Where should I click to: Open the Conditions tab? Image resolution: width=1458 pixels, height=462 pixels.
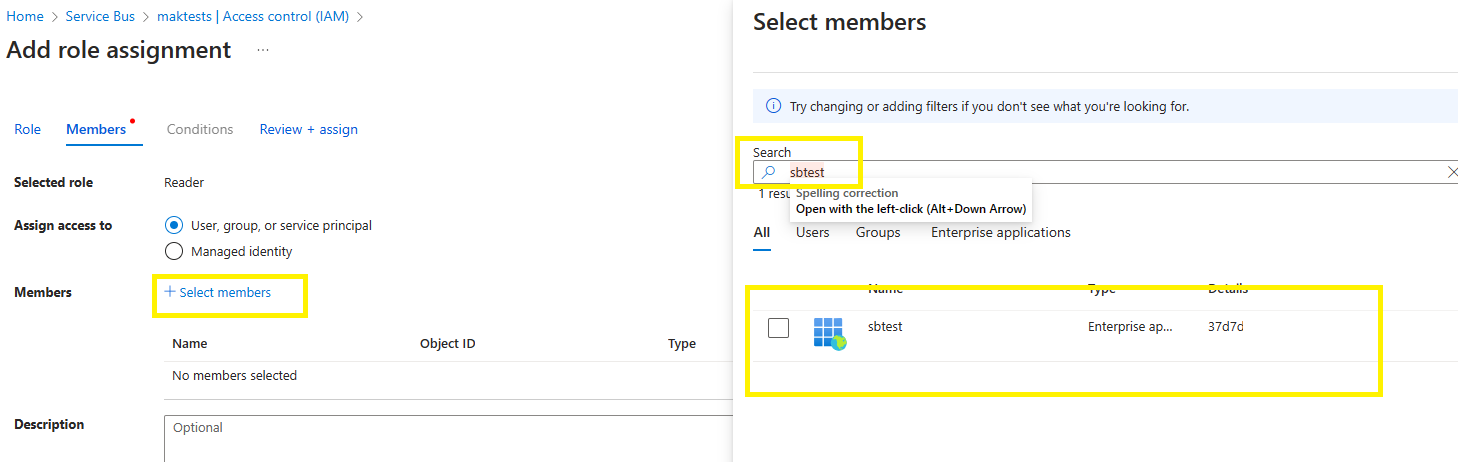200,129
